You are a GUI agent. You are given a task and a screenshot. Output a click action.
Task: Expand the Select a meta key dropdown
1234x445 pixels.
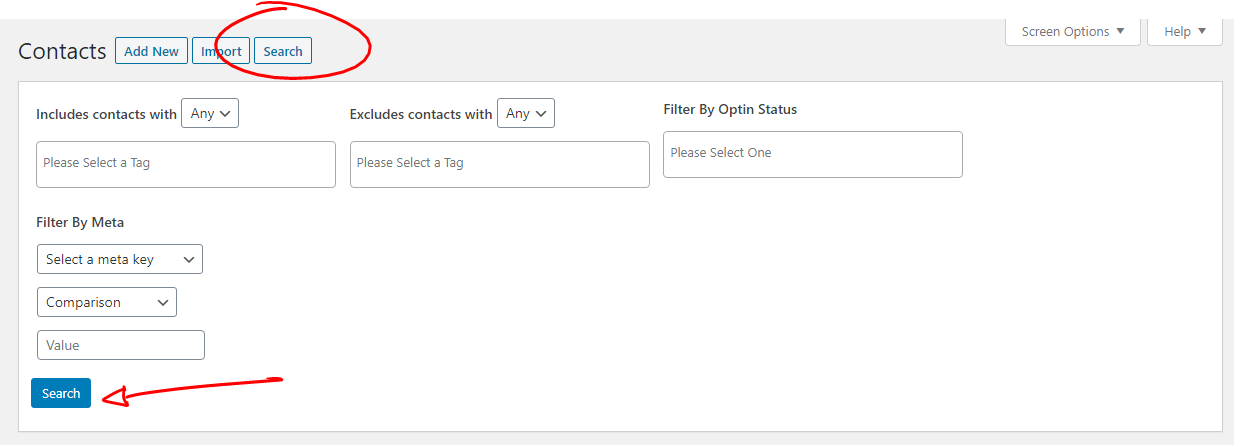[119, 259]
